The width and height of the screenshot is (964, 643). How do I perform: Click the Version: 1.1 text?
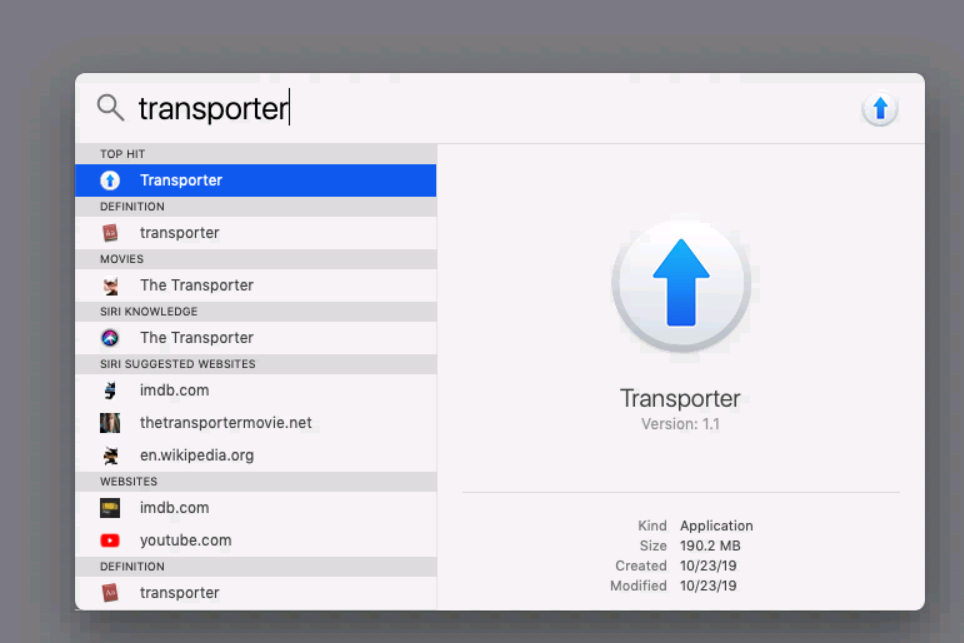pos(680,424)
